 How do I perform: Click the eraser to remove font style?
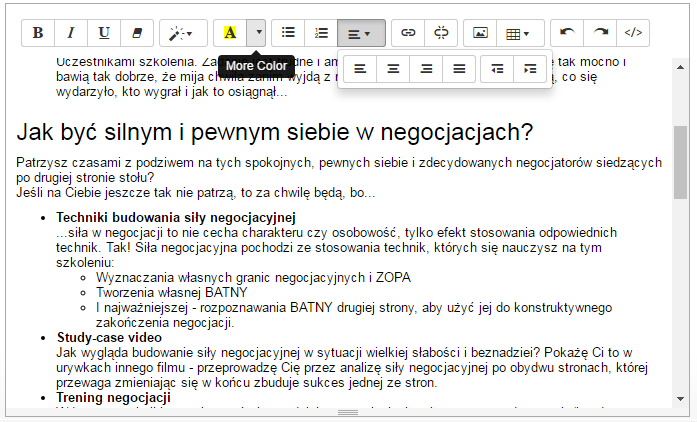(137, 33)
